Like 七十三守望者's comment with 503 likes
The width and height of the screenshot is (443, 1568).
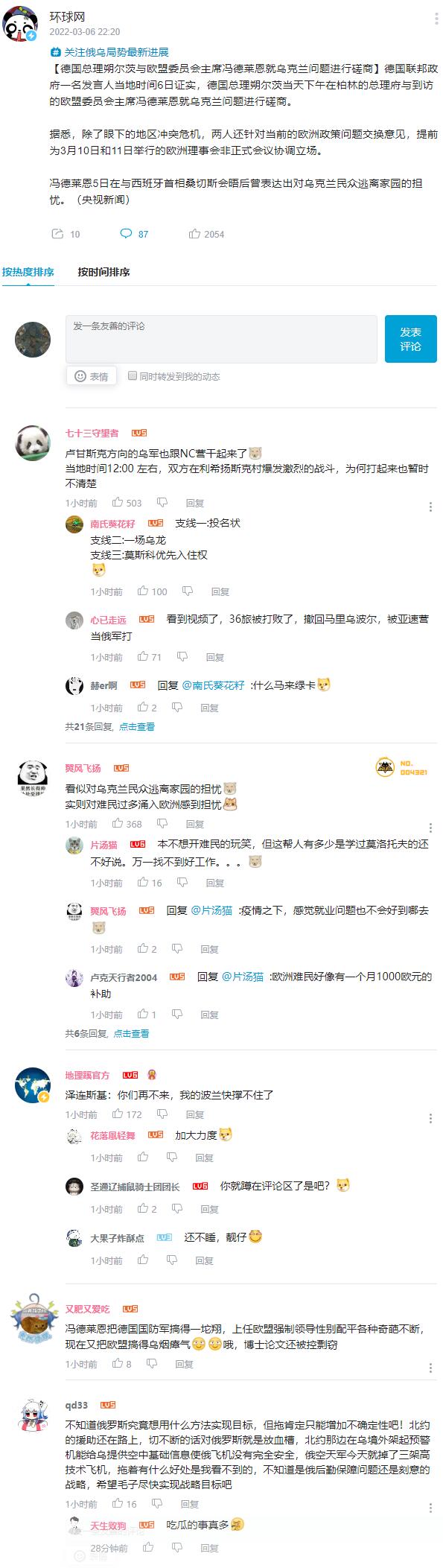pyautogui.click(x=118, y=503)
